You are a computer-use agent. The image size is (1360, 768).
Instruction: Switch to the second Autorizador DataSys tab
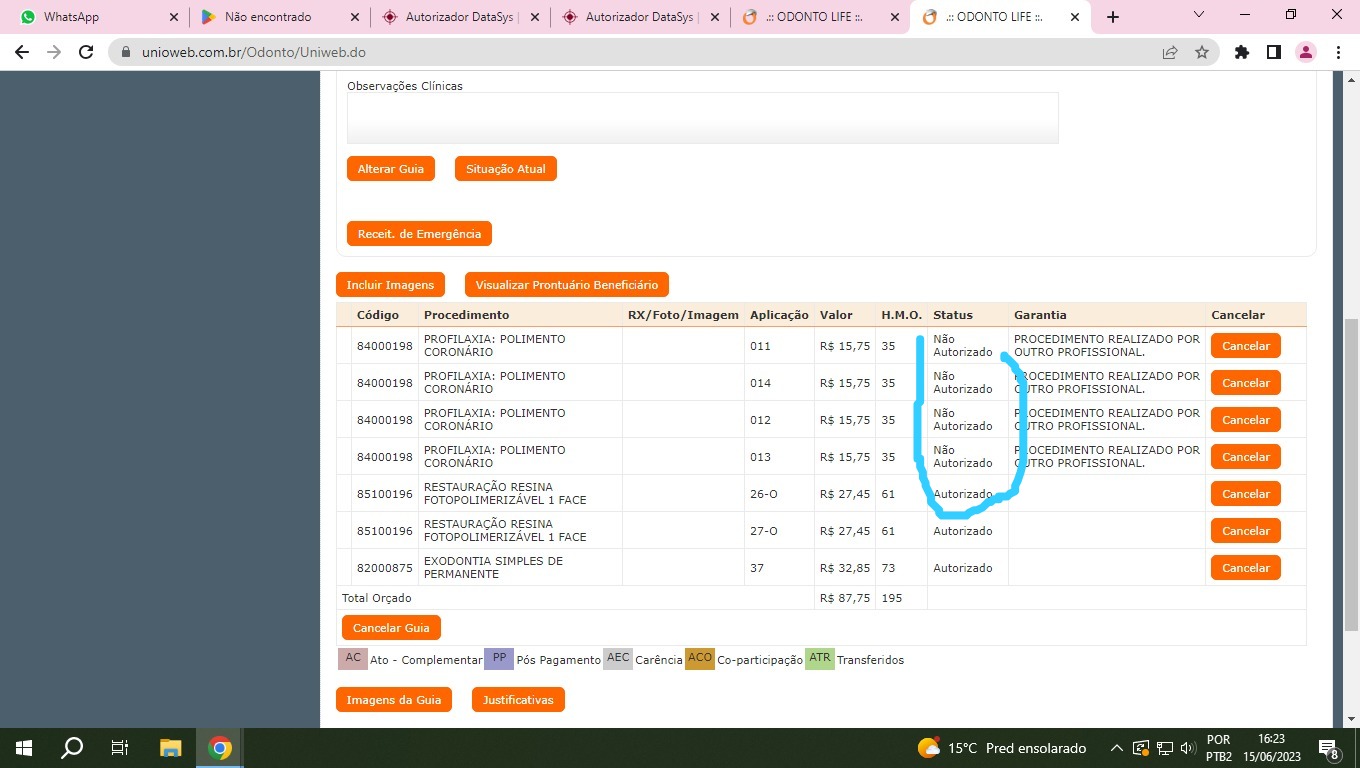(x=640, y=17)
